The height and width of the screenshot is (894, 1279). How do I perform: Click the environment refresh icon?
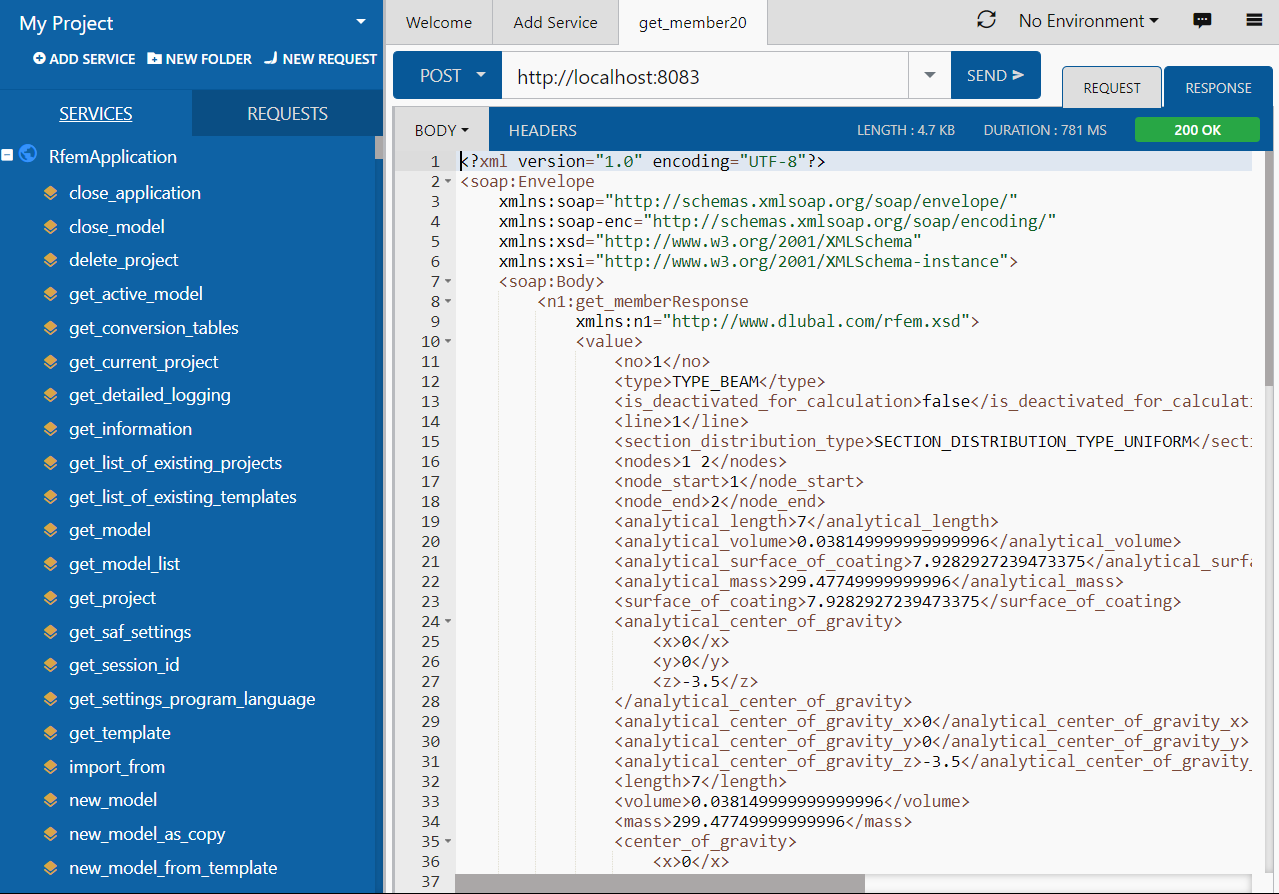[986, 19]
